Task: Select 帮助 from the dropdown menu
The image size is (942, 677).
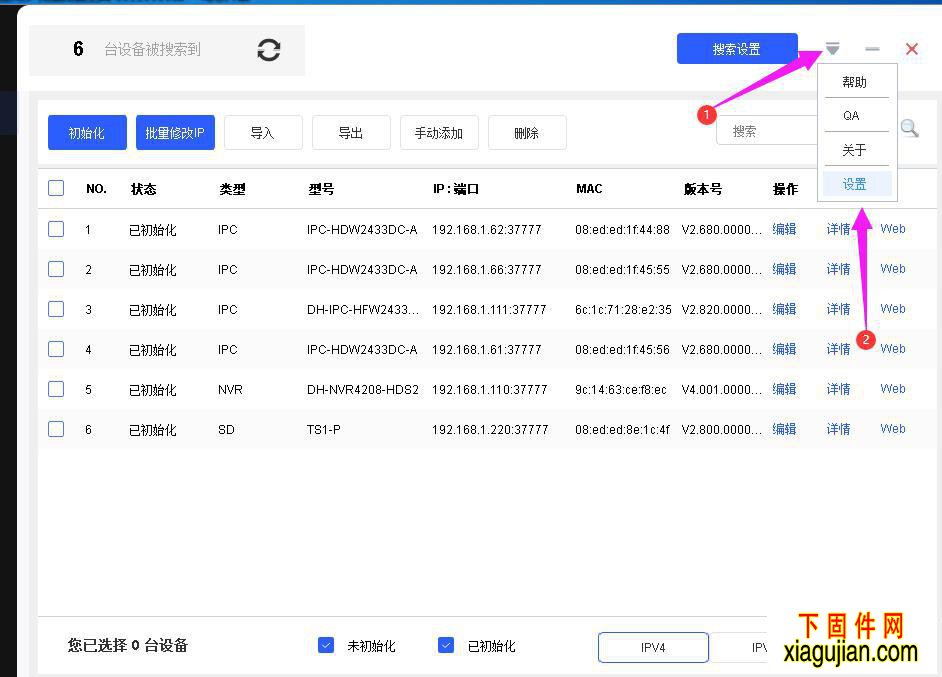Action: coord(854,82)
